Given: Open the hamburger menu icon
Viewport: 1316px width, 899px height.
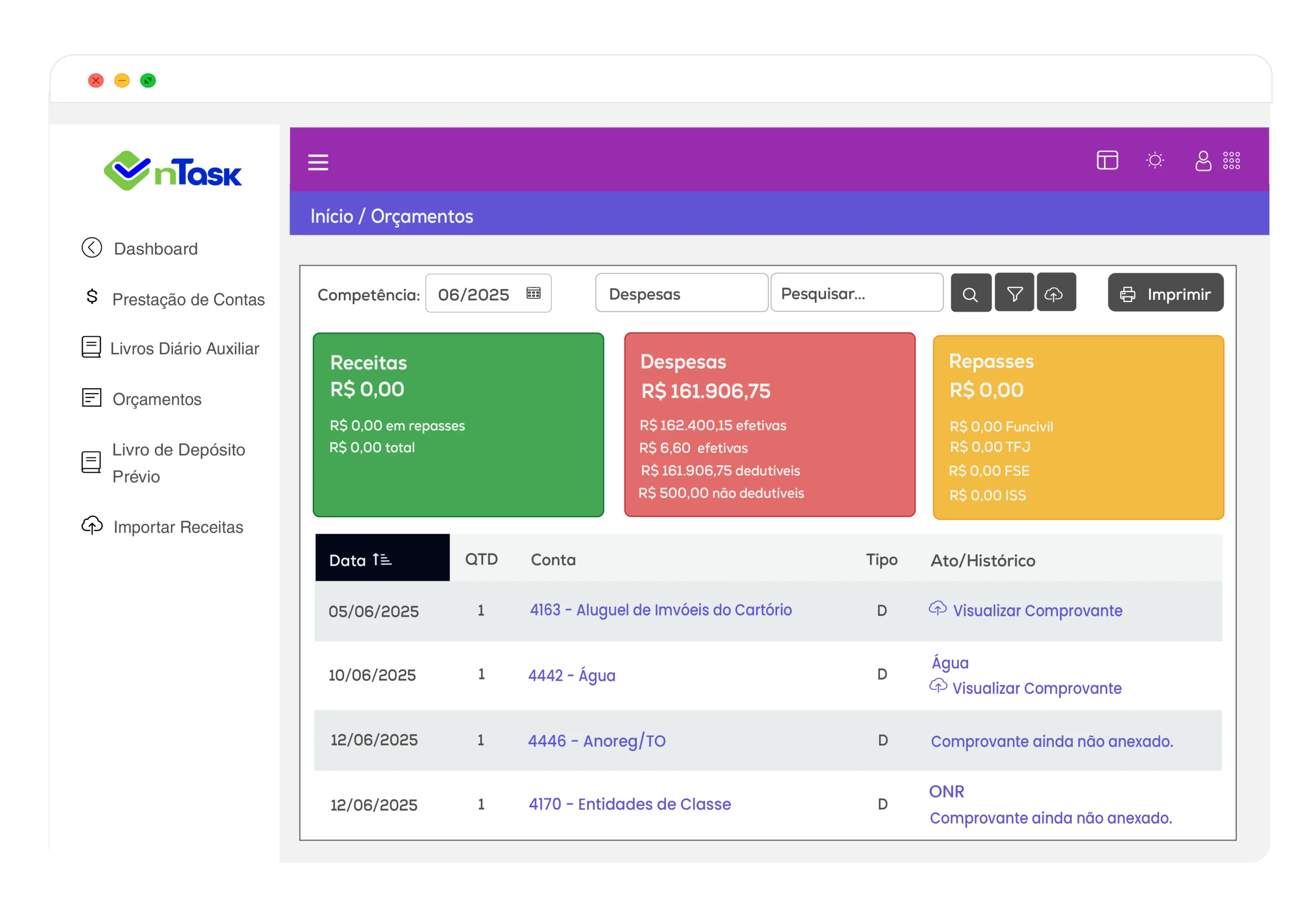Looking at the screenshot, I should 318,162.
